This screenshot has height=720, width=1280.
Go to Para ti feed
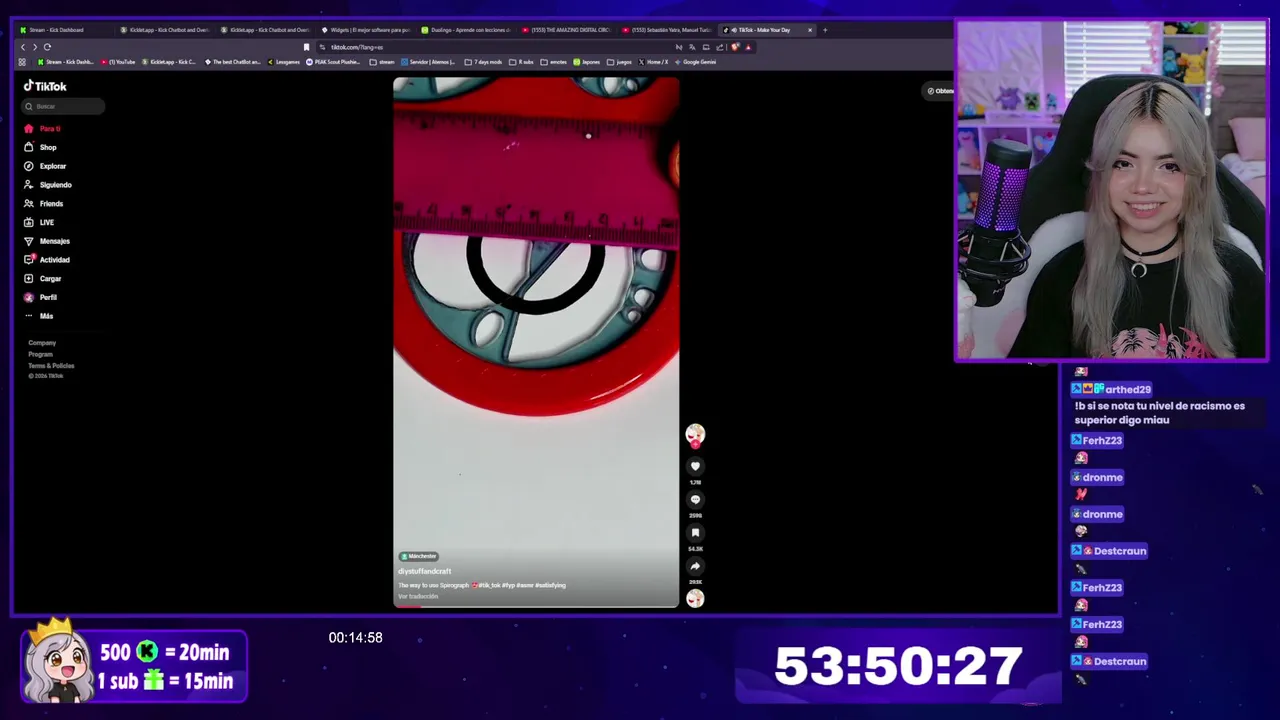click(x=43, y=129)
